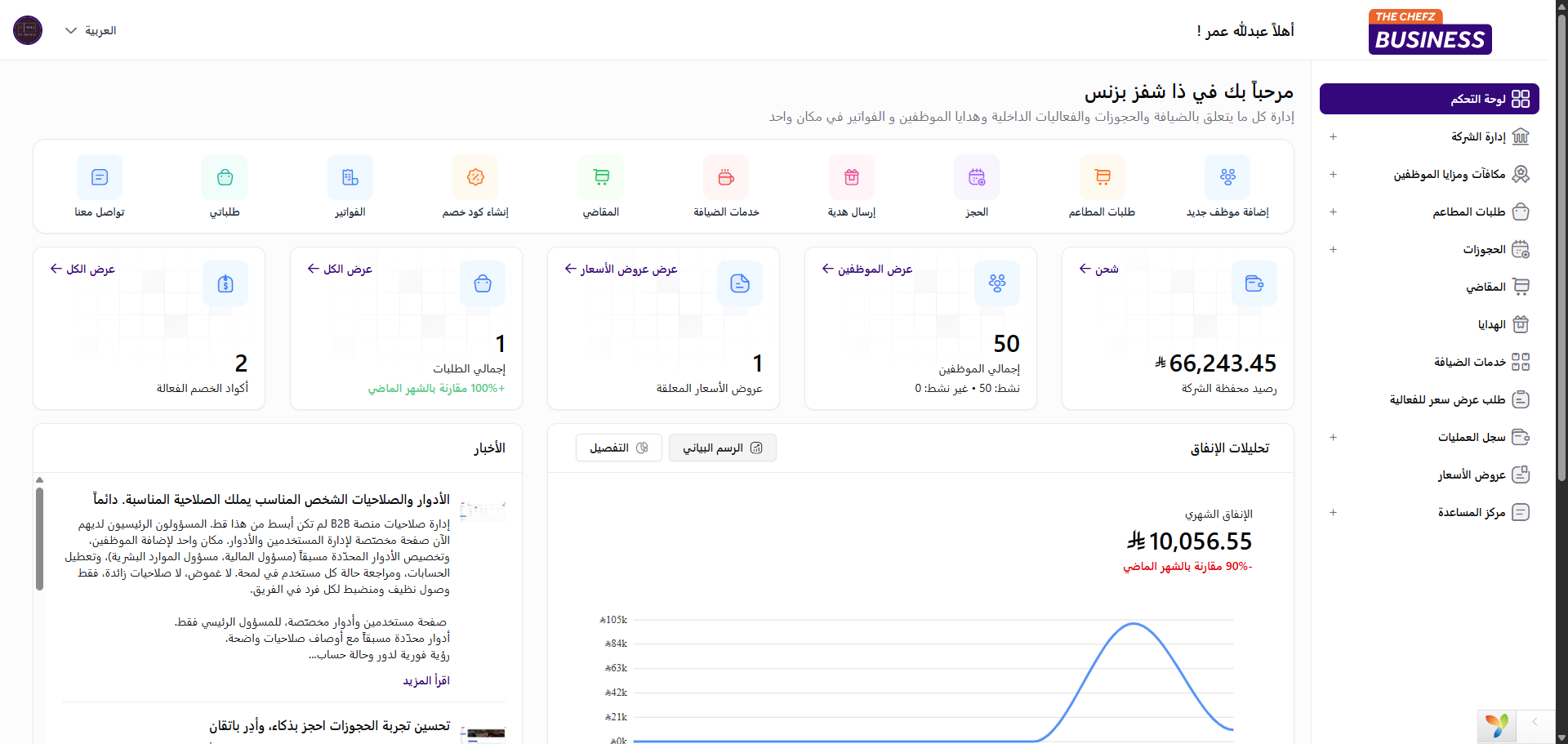Expand the سجل العمليات sidebar section
The width and height of the screenshot is (1568, 744).
(x=1333, y=437)
